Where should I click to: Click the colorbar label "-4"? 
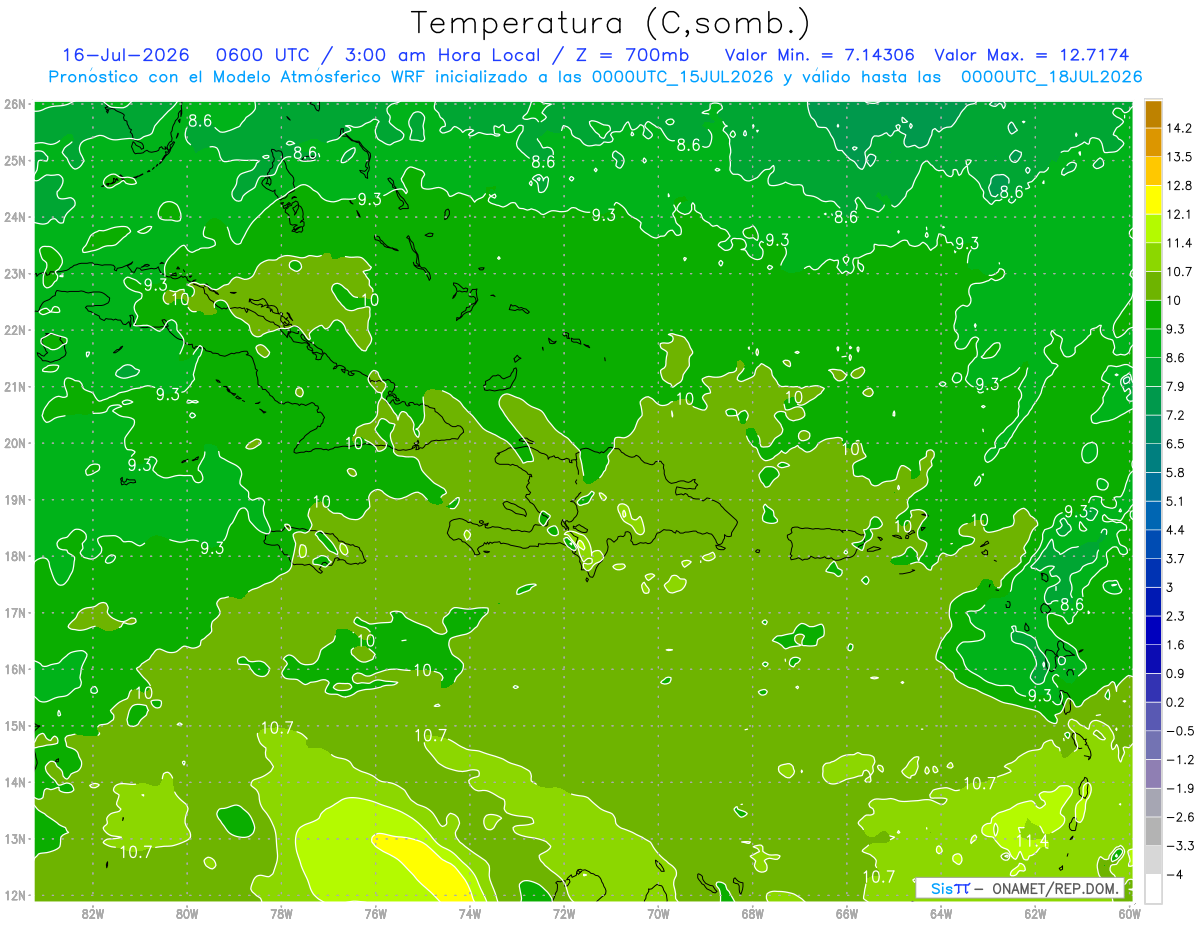1176,874
